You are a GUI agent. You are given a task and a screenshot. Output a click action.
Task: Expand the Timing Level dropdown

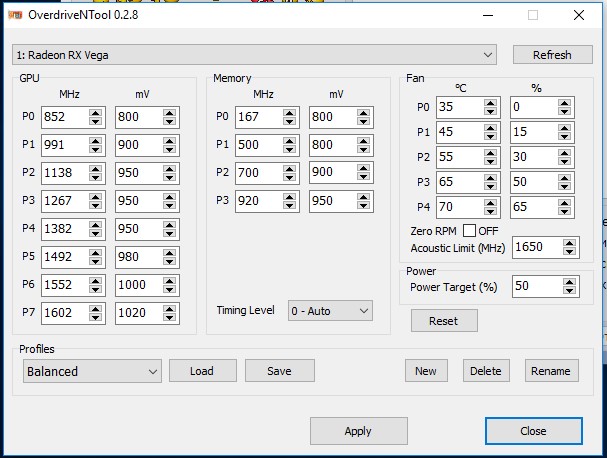point(330,310)
